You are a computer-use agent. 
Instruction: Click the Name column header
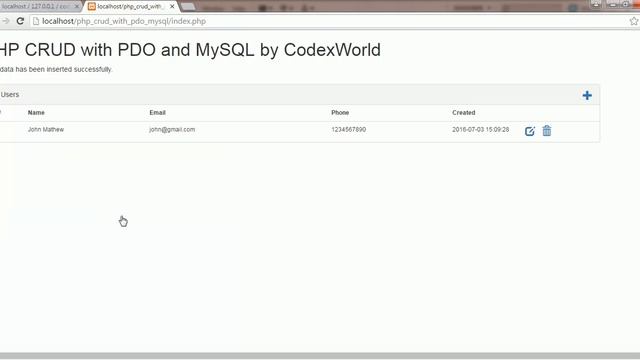tap(36, 113)
